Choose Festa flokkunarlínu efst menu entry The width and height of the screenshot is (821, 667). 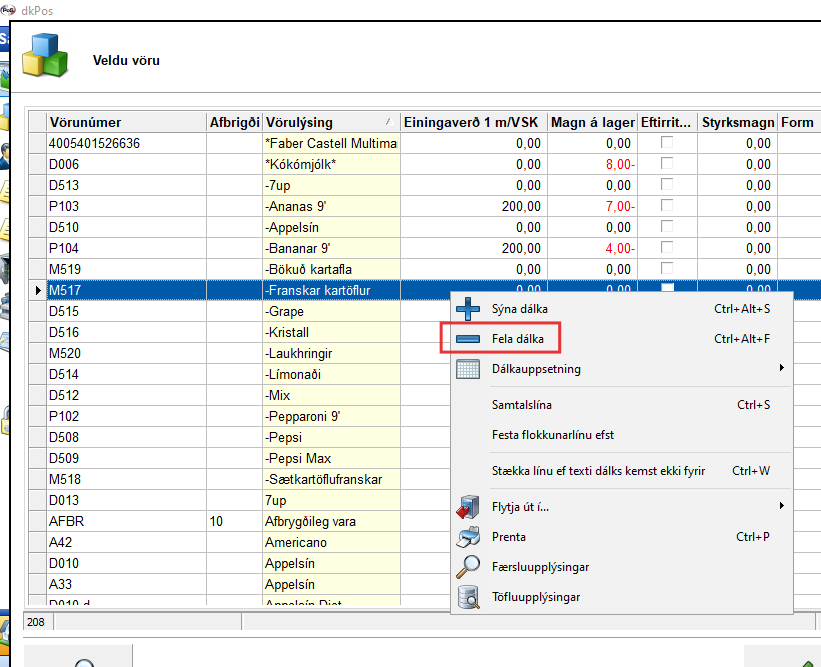[553, 435]
